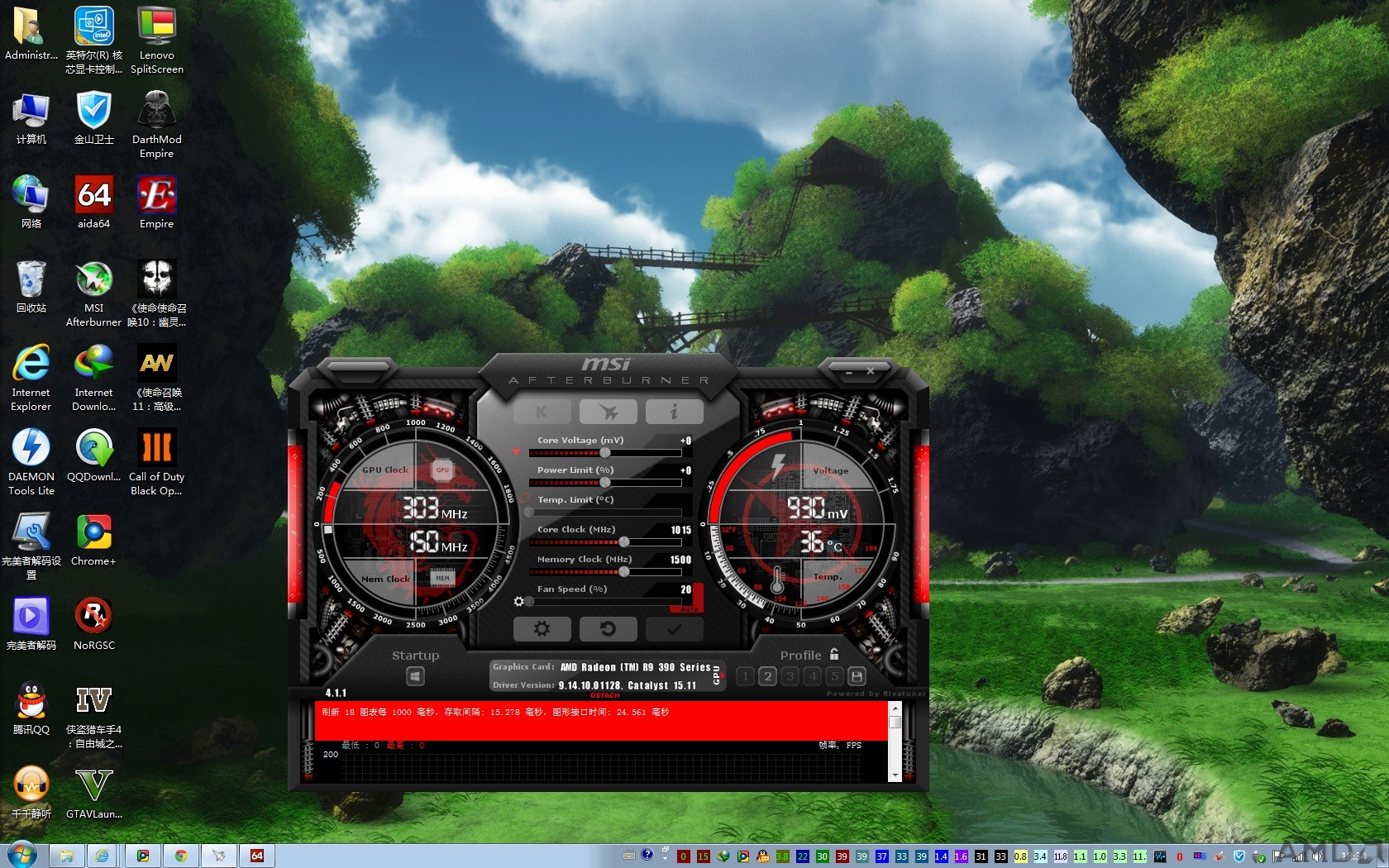Select the QQDownload desktop icon
1389x868 pixels.
[93, 455]
